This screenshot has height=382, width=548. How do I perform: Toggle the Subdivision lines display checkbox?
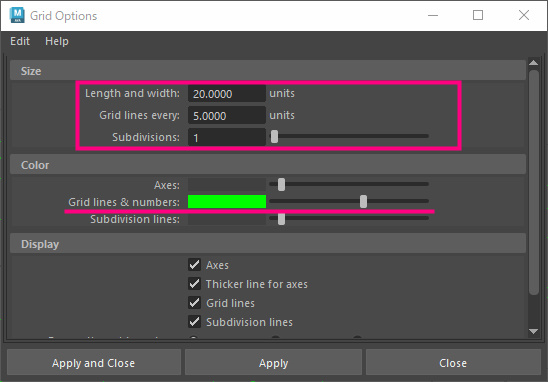click(194, 322)
